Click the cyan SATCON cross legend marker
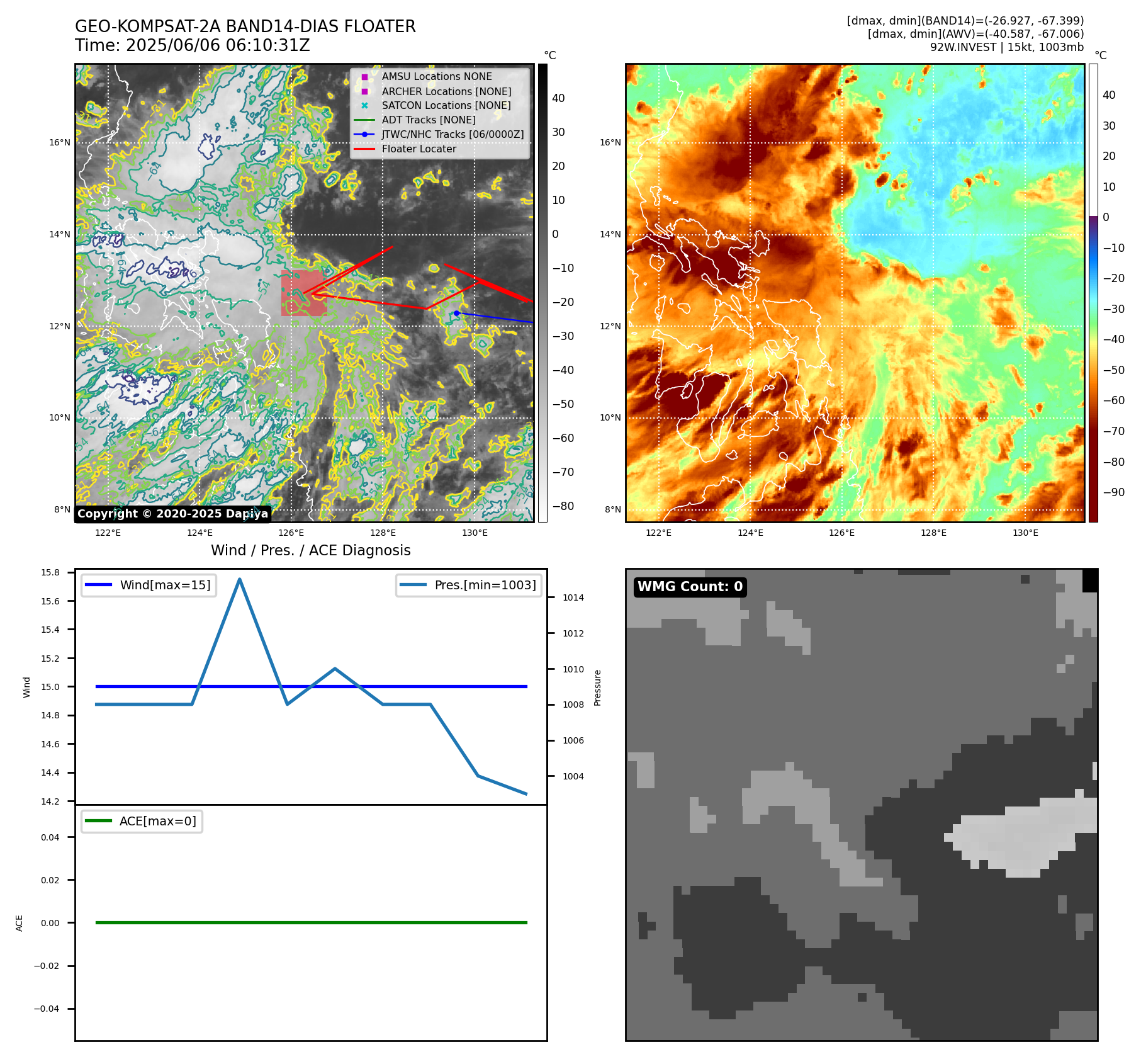Screen dimensions: 1141x1064 coord(364,105)
